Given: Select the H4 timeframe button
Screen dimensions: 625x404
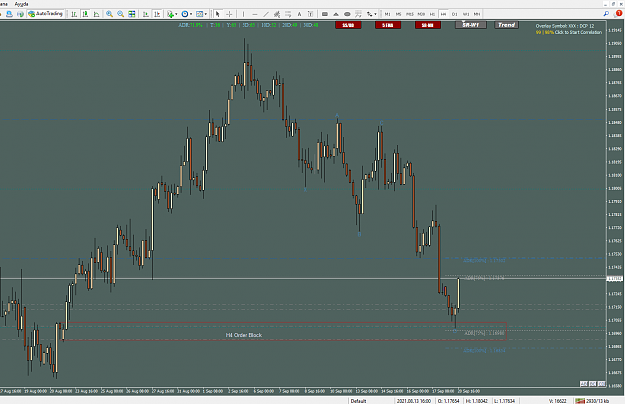Looking at the screenshot, I should [x=443, y=14].
